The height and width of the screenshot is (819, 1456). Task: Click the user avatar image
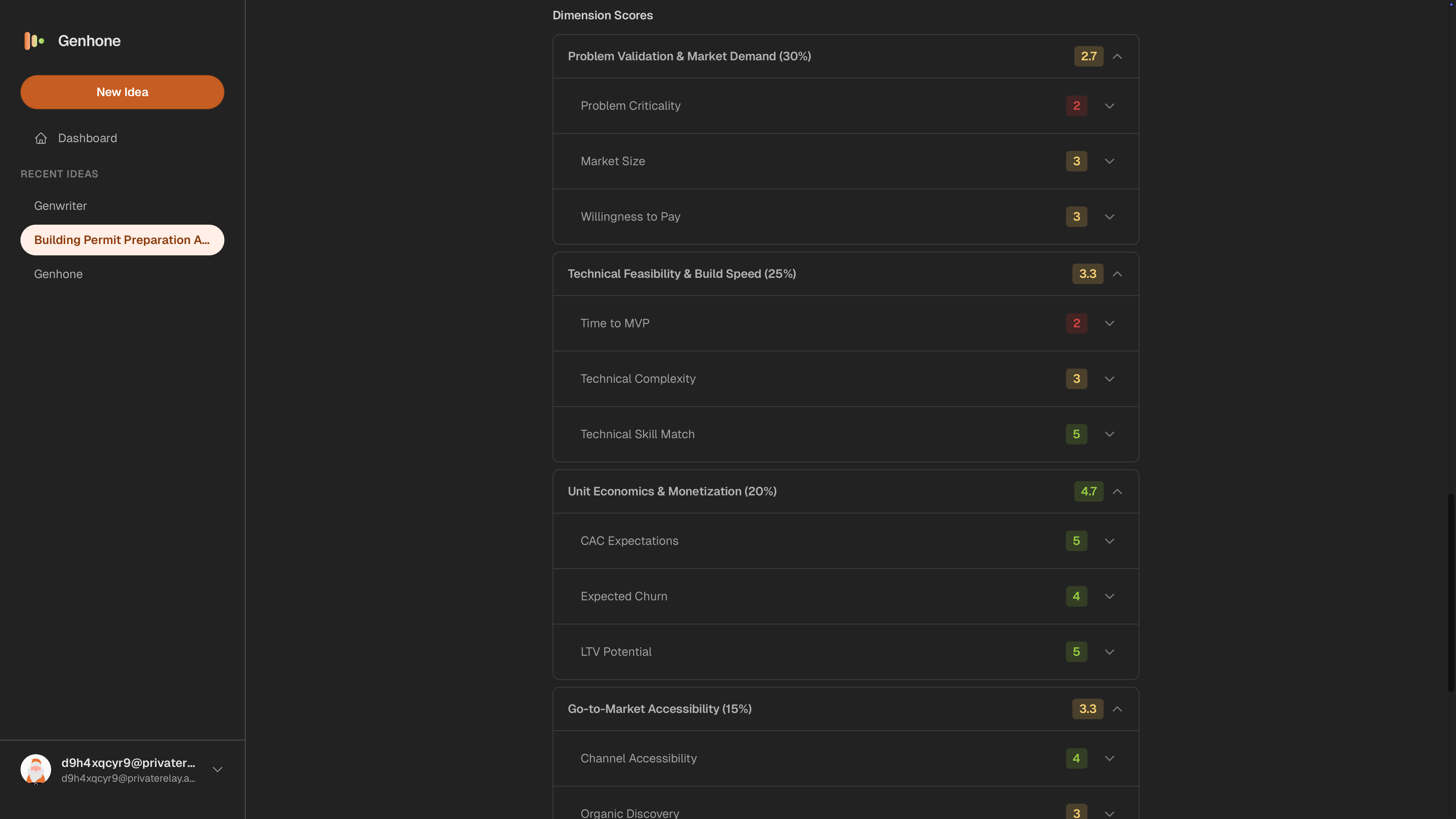tap(36, 769)
